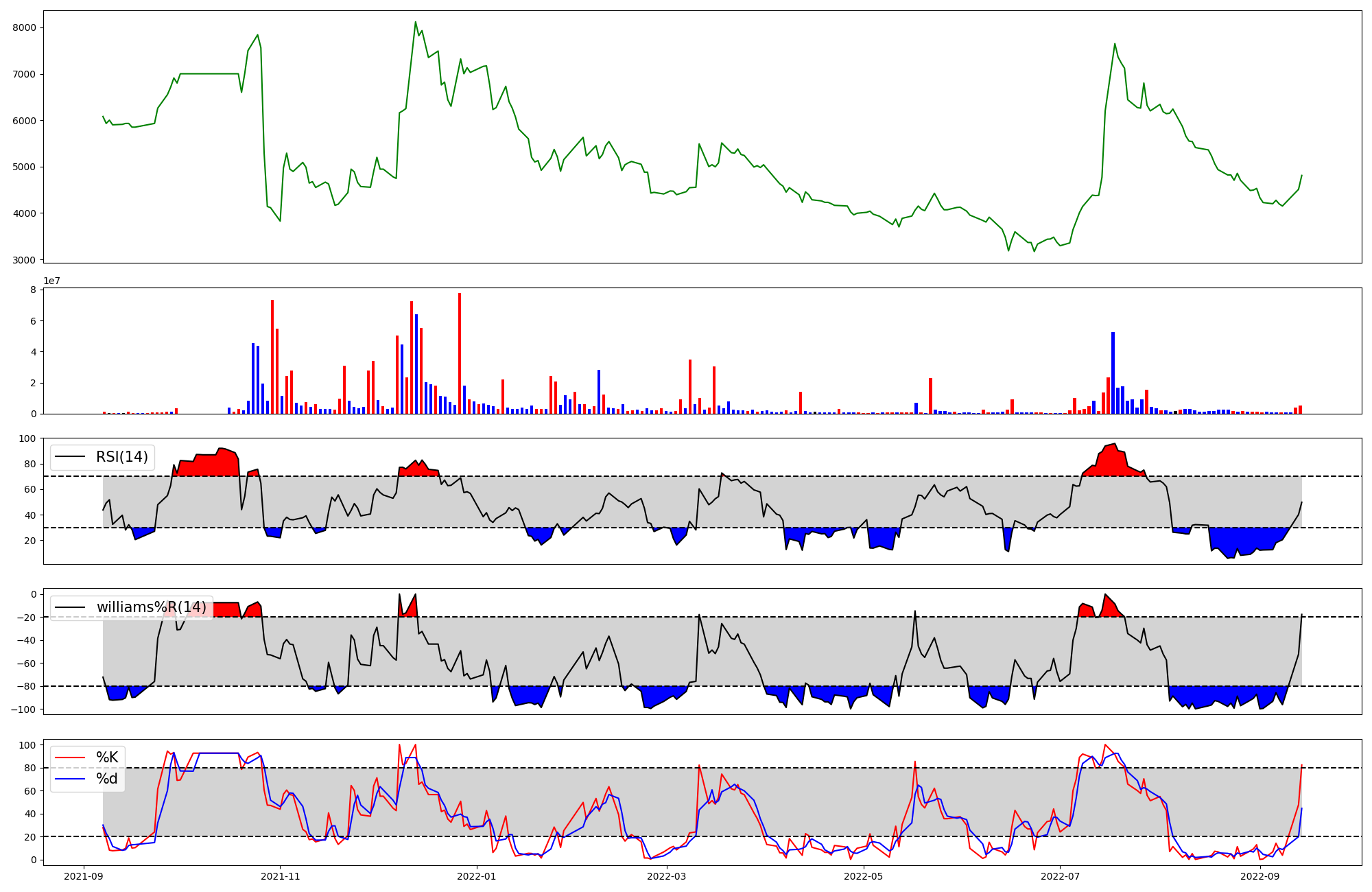Click the 2022-09 x-axis date label
The image size is (1372, 892).
1260,876
